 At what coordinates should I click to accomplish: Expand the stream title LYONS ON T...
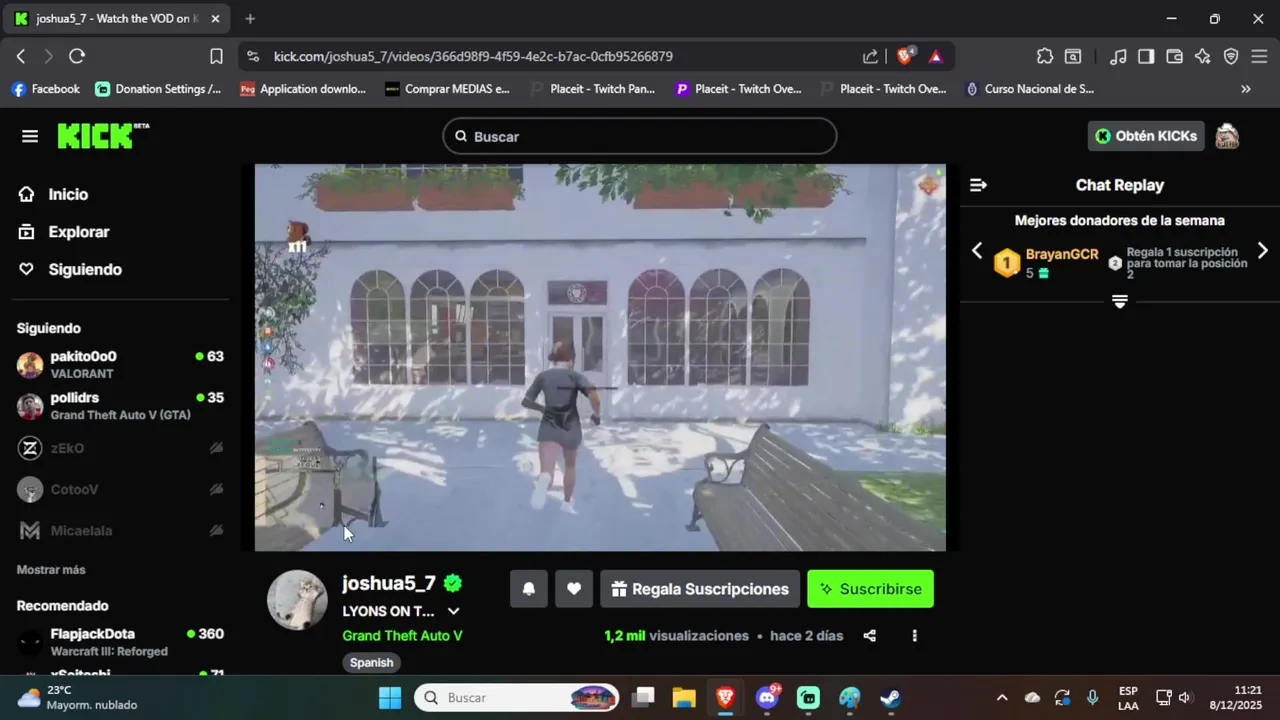pyautogui.click(x=453, y=611)
